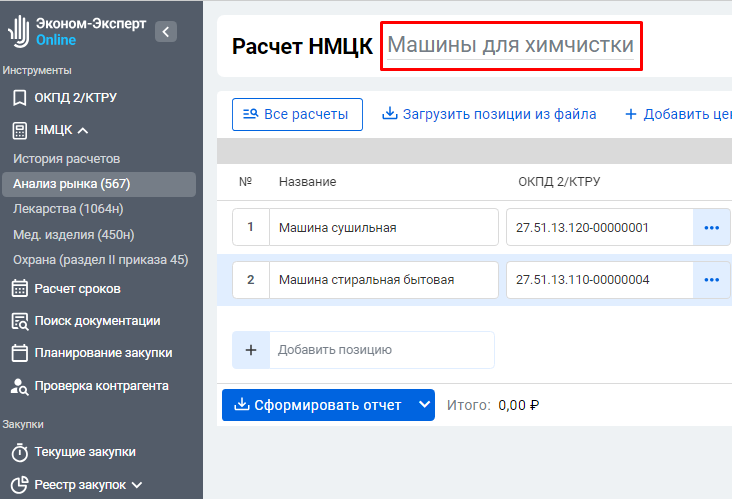Click the Текущие закупки stopwatch icon
732x499 pixels.
[x=20, y=452]
